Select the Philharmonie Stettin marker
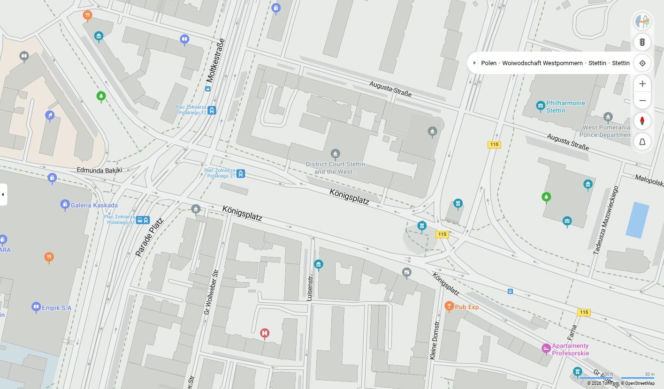 (x=540, y=106)
